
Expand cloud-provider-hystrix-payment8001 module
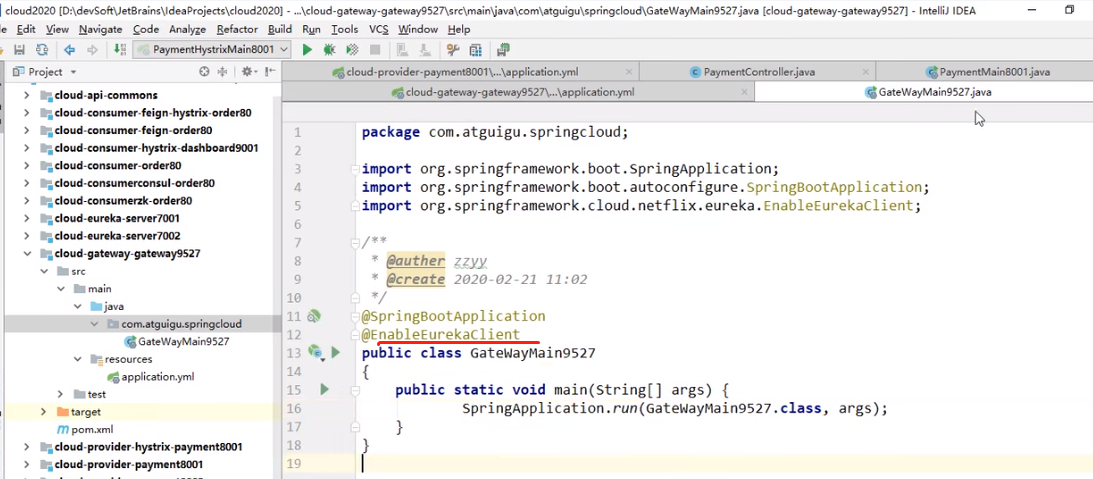(26, 447)
